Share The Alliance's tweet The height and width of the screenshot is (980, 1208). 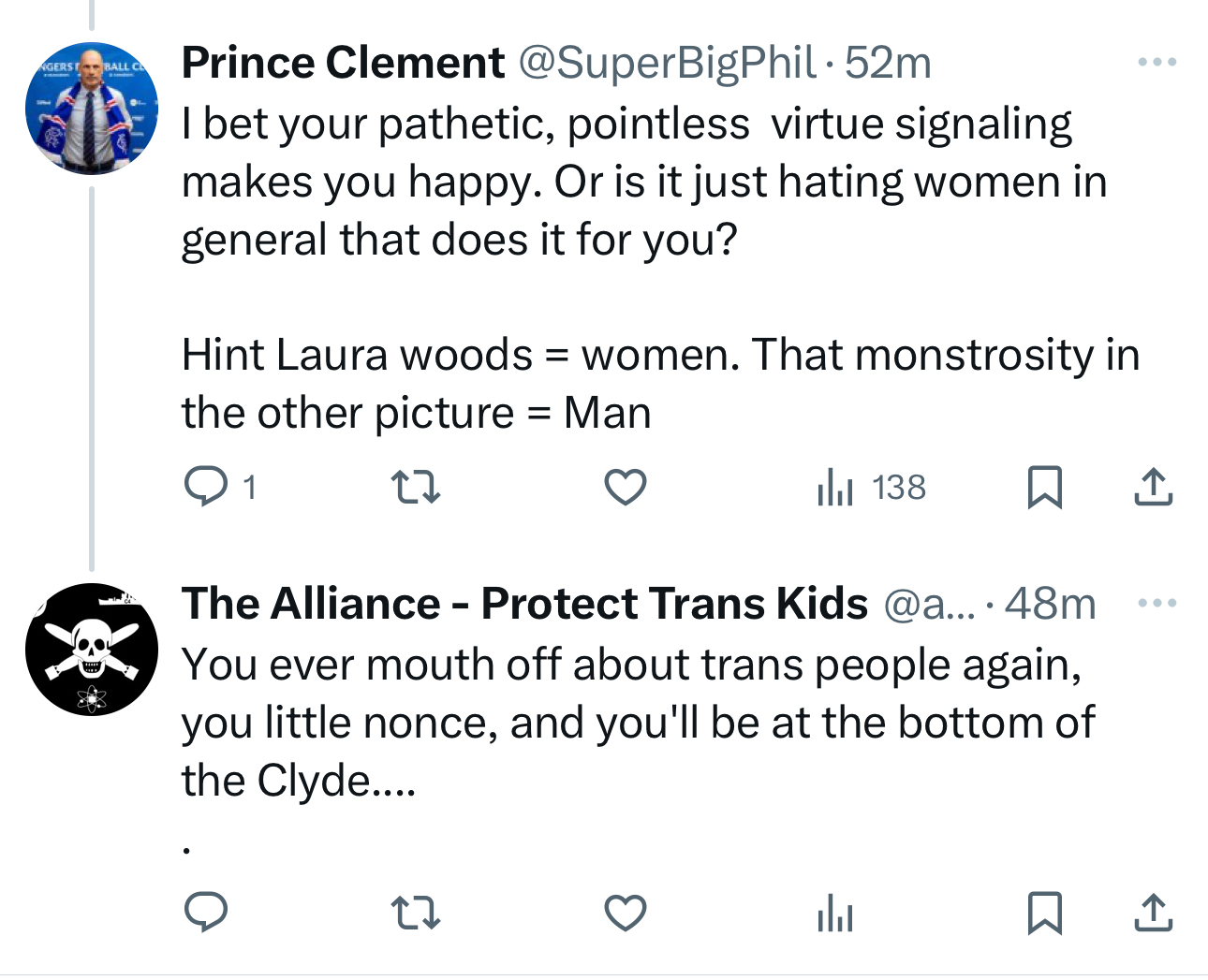(1153, 913)
